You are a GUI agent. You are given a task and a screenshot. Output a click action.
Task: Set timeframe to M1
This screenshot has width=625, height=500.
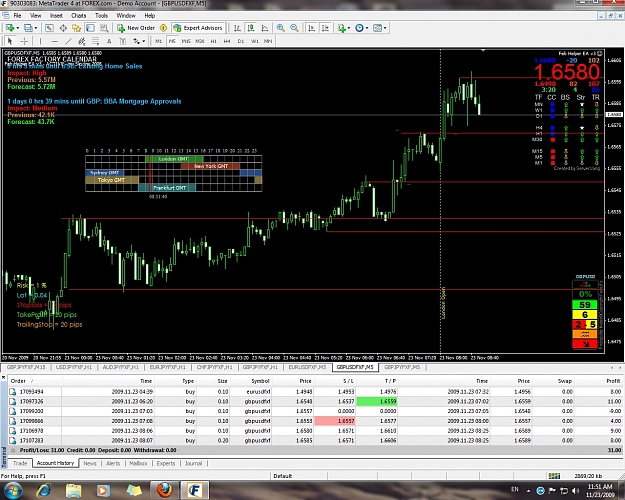point(159,41)
